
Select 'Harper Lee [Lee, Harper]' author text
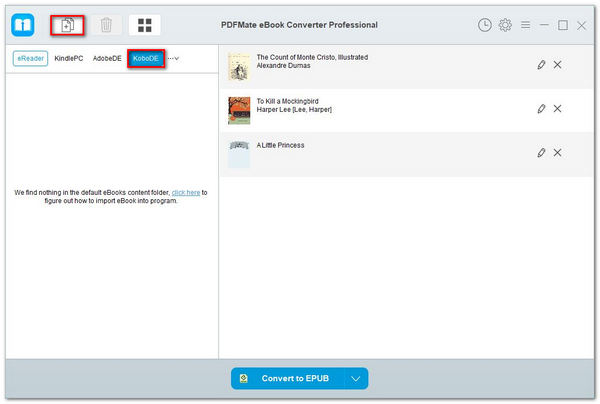[x=294, y=110]
